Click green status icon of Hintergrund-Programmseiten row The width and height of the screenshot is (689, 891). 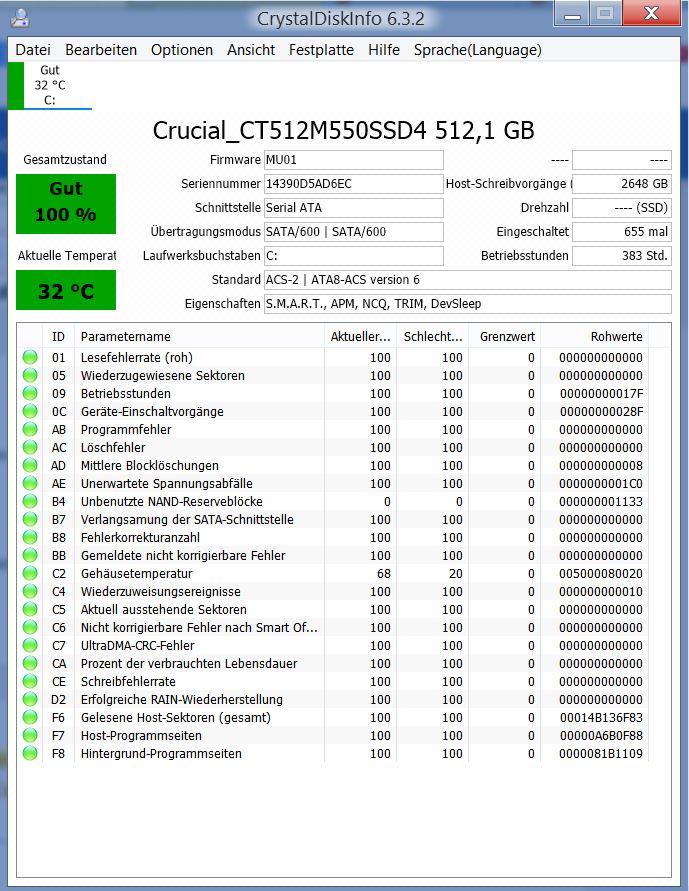pyautogui.click(x=30, y=753)
